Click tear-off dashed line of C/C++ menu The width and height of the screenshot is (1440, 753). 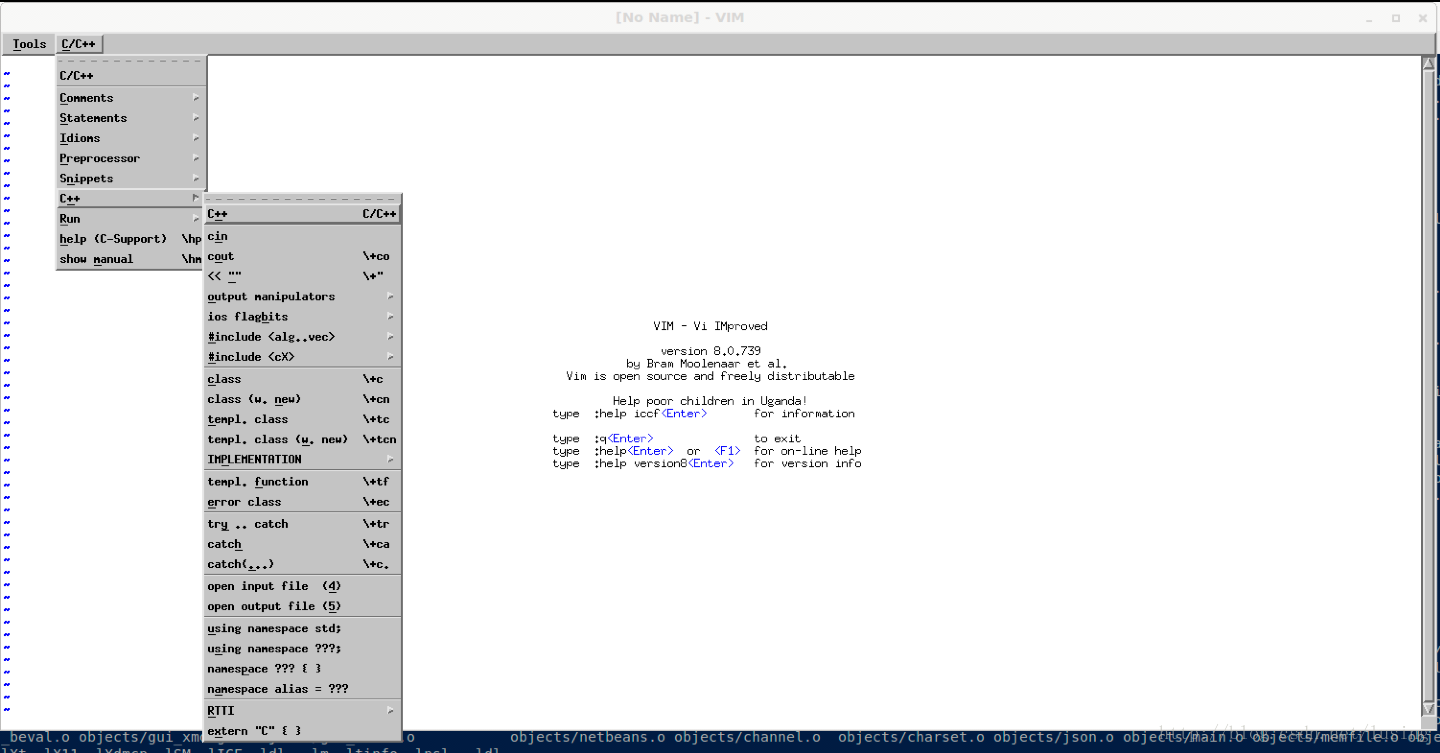click(x=131, y=61)
